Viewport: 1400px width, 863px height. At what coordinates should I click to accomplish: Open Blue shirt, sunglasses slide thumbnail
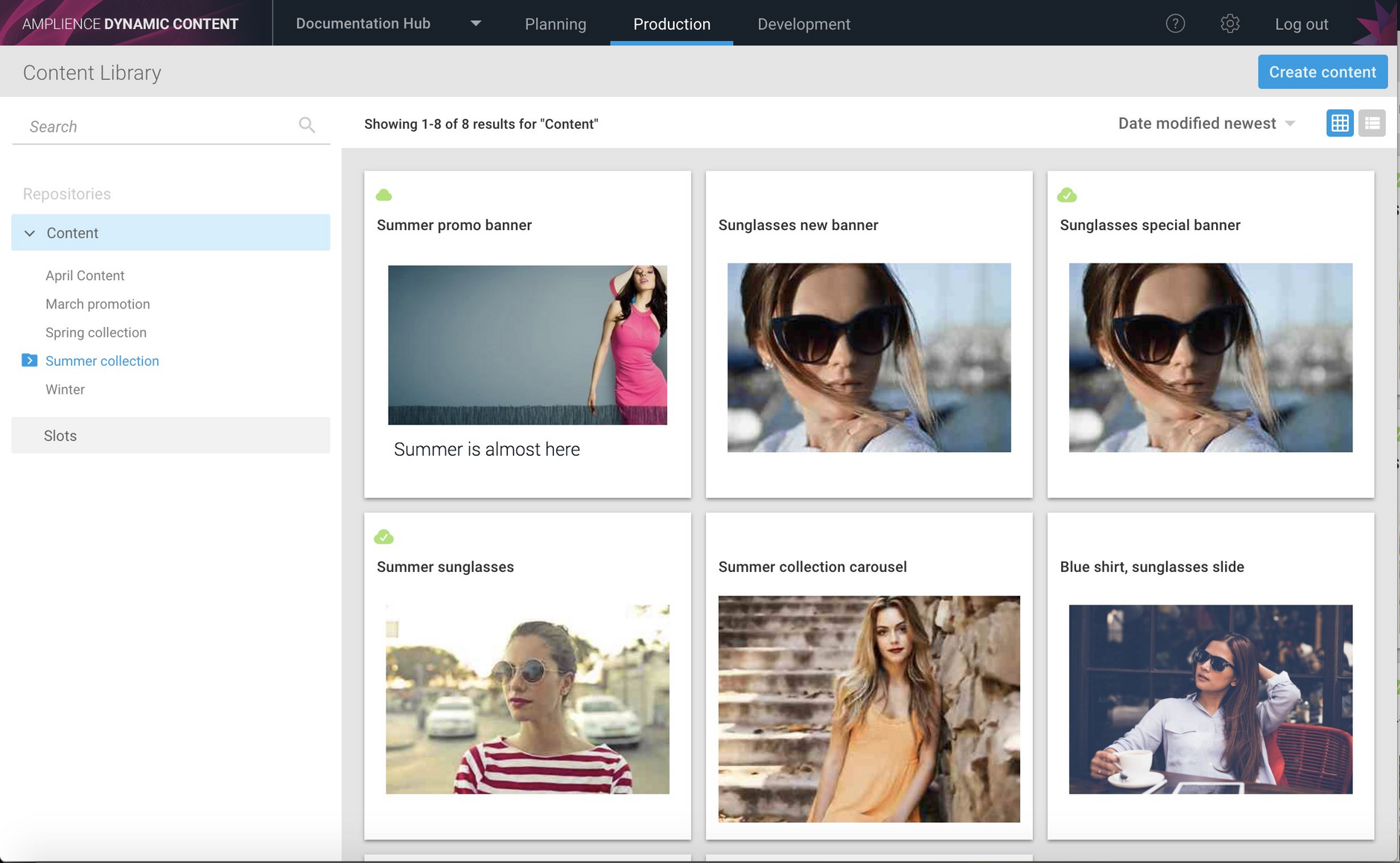(x=1211, y=699)
